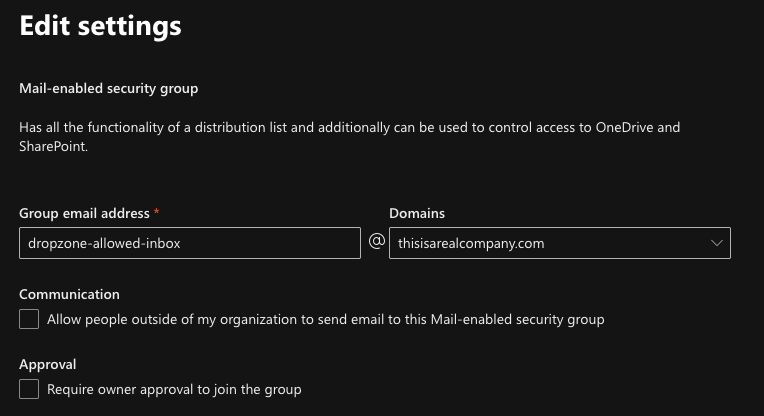The image size is (764, 416).
Task: Tick the Require owner approval checkbox
Action: pyautogui.click(x=30, y=389)
